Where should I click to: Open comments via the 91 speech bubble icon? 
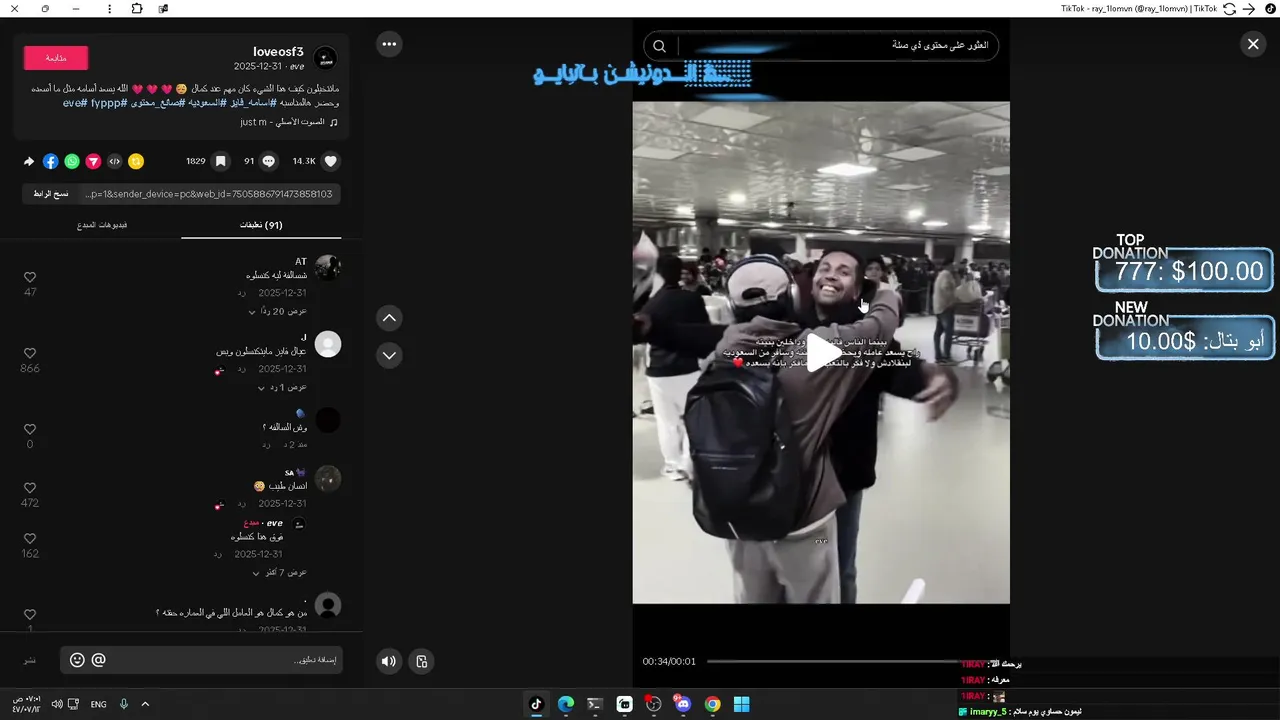pos(269,161)
